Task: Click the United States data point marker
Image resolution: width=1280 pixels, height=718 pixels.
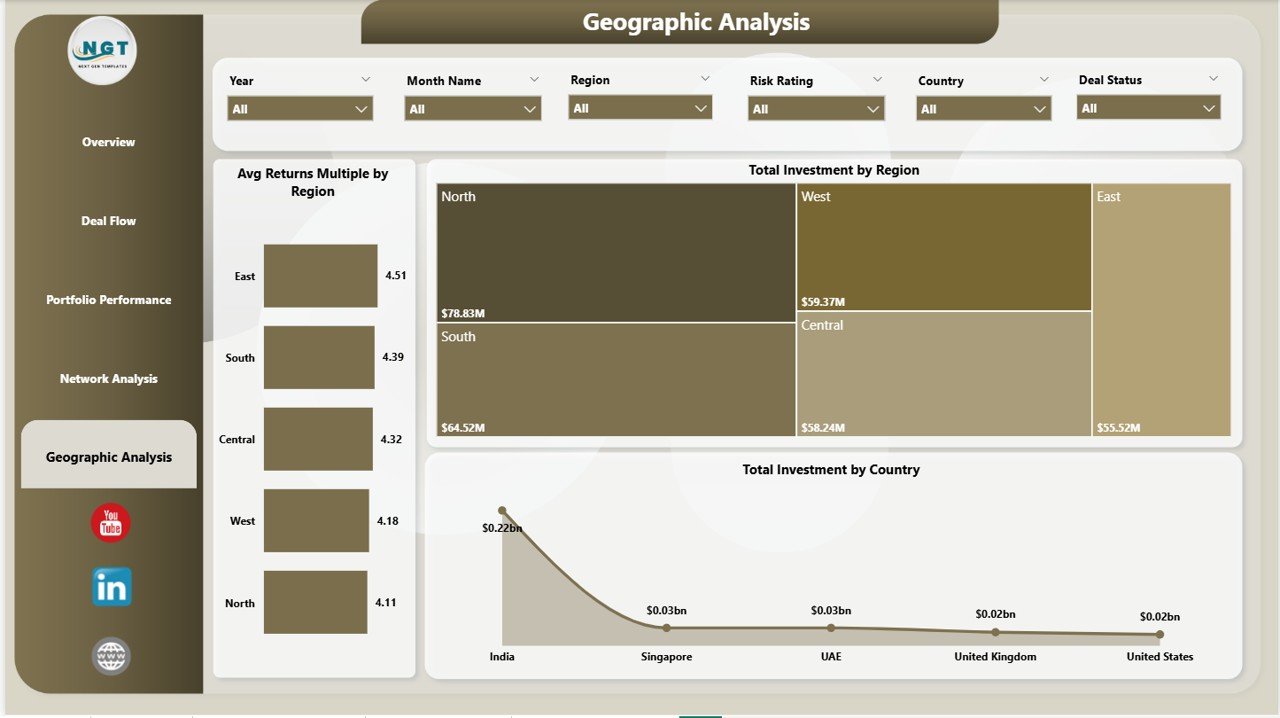Action: 1159,634
